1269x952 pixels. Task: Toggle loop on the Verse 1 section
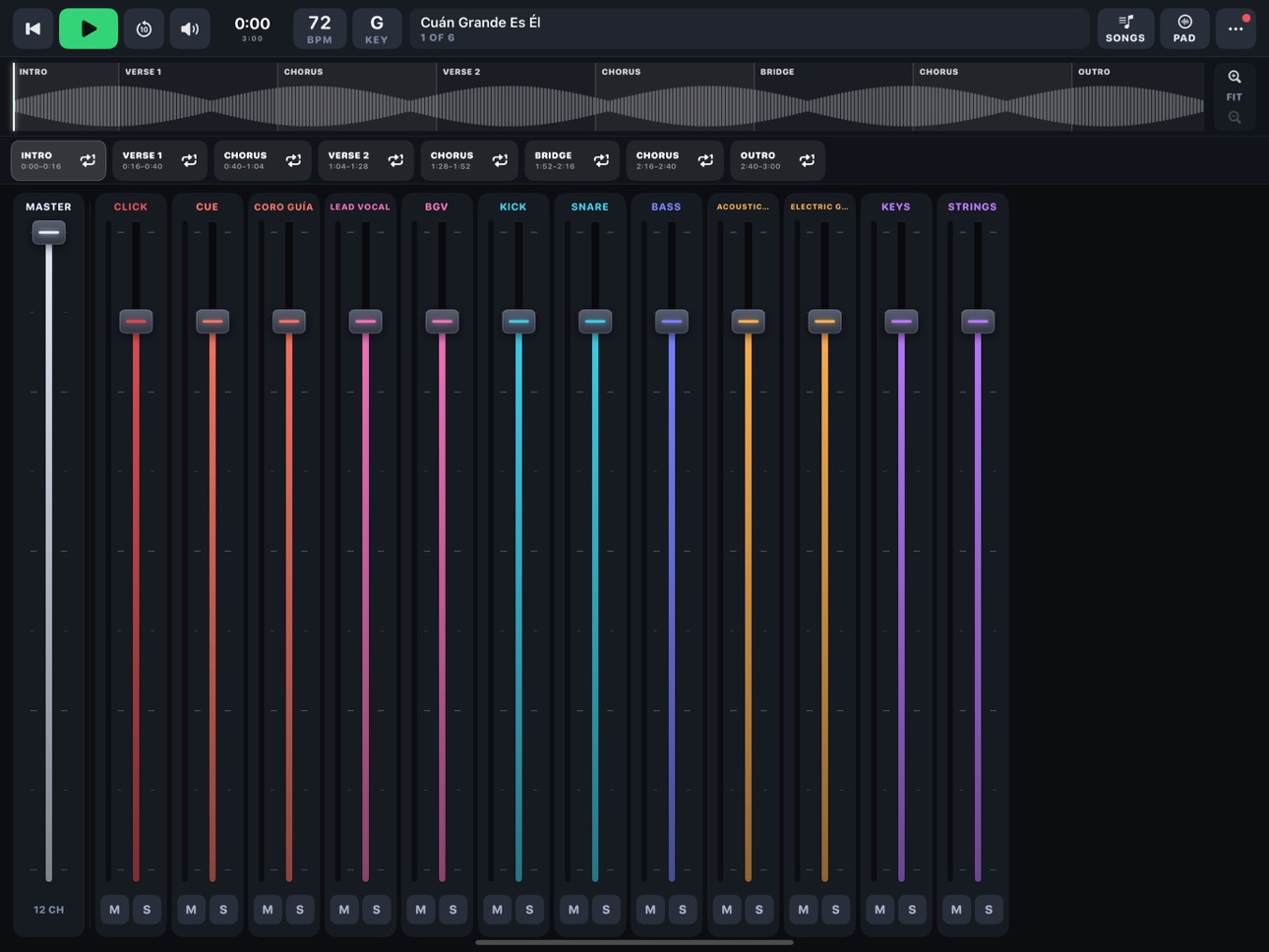point(189,160)
